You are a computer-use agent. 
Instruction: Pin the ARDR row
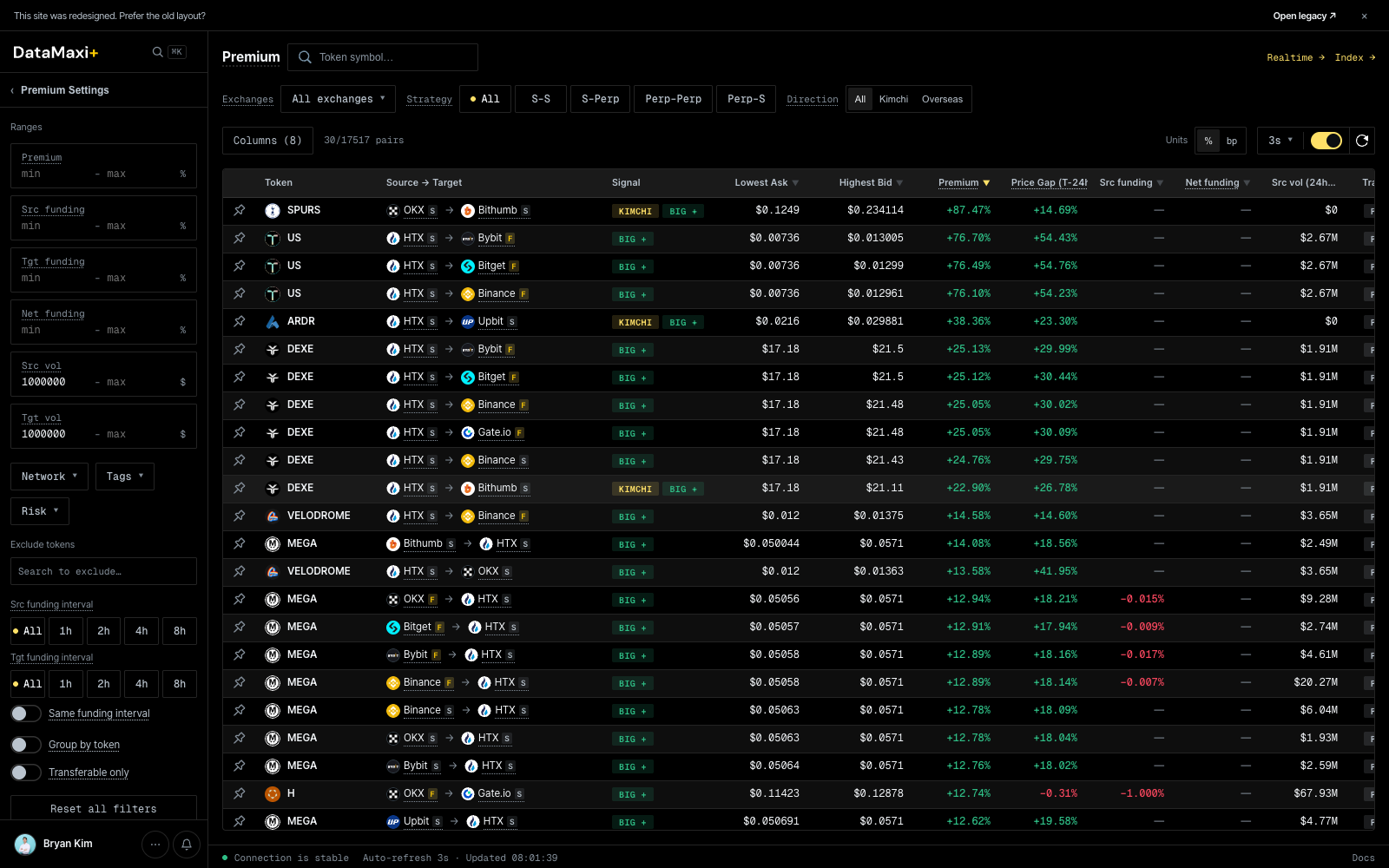pos(239,321)
